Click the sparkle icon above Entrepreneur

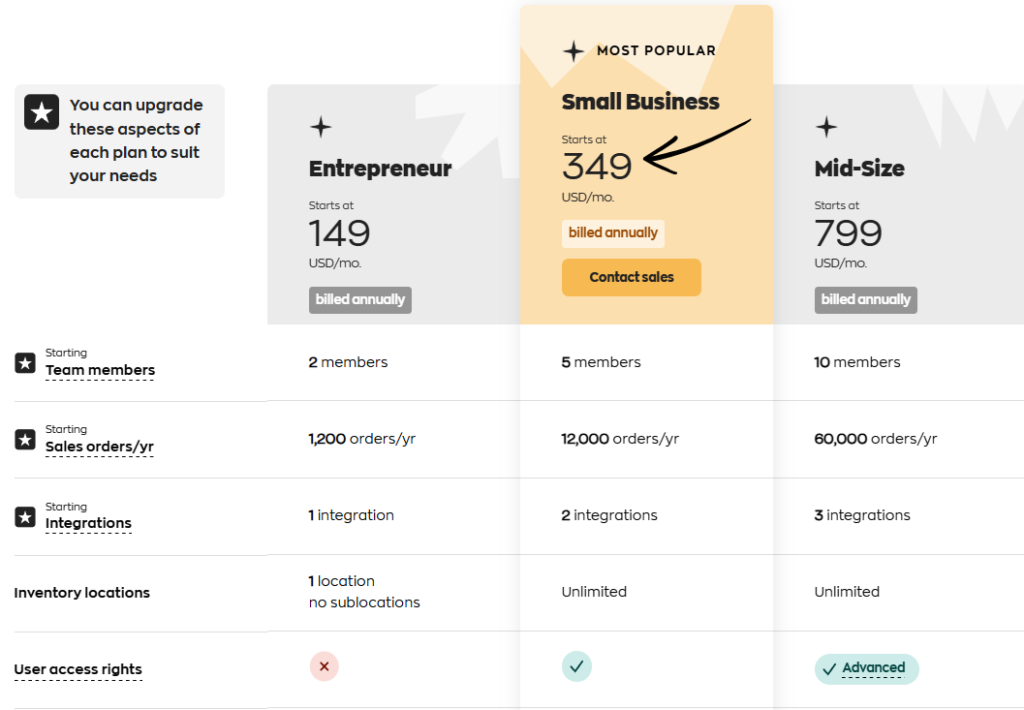point(320,127)
